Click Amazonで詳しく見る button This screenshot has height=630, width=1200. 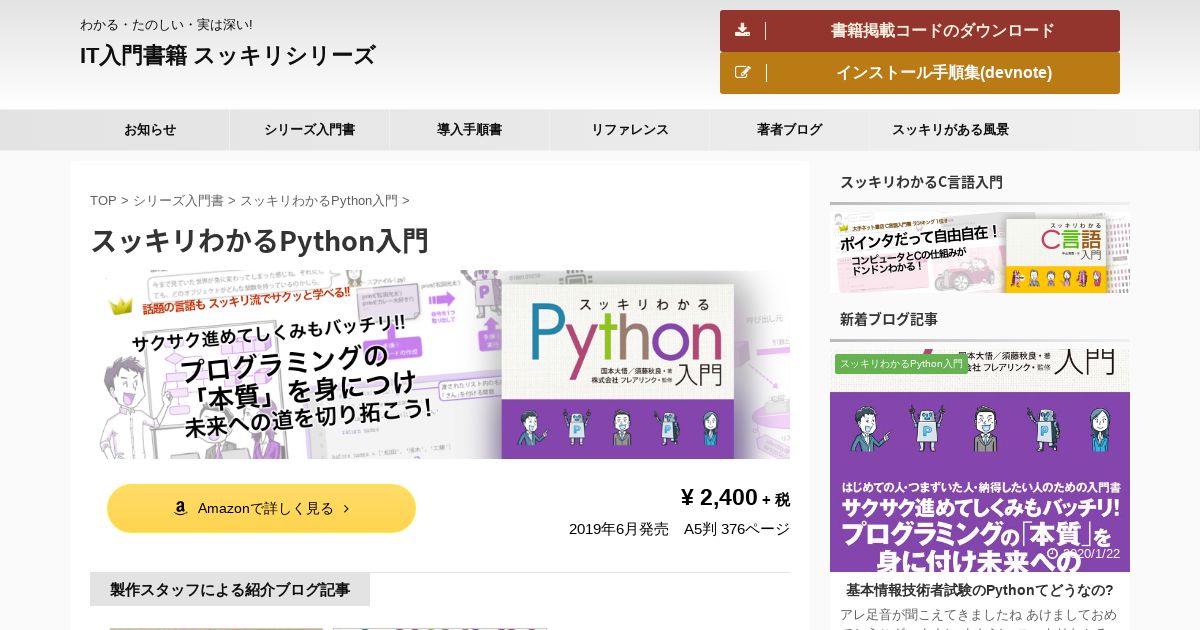coord(261,508)
